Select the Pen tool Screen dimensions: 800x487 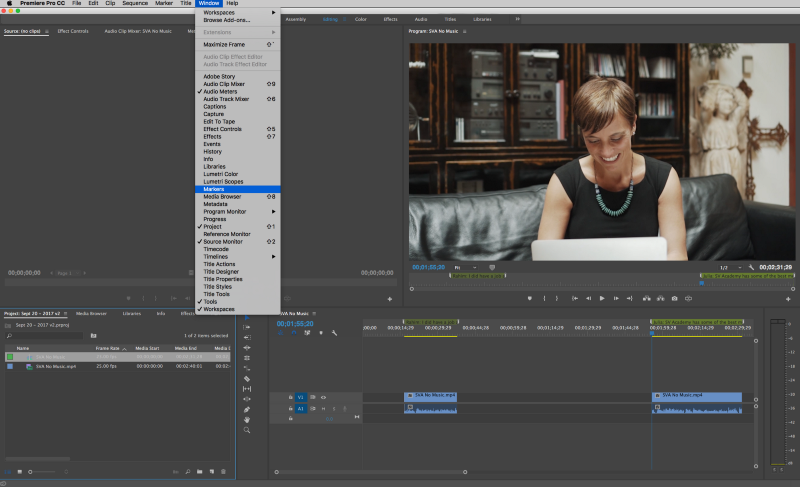247,409
